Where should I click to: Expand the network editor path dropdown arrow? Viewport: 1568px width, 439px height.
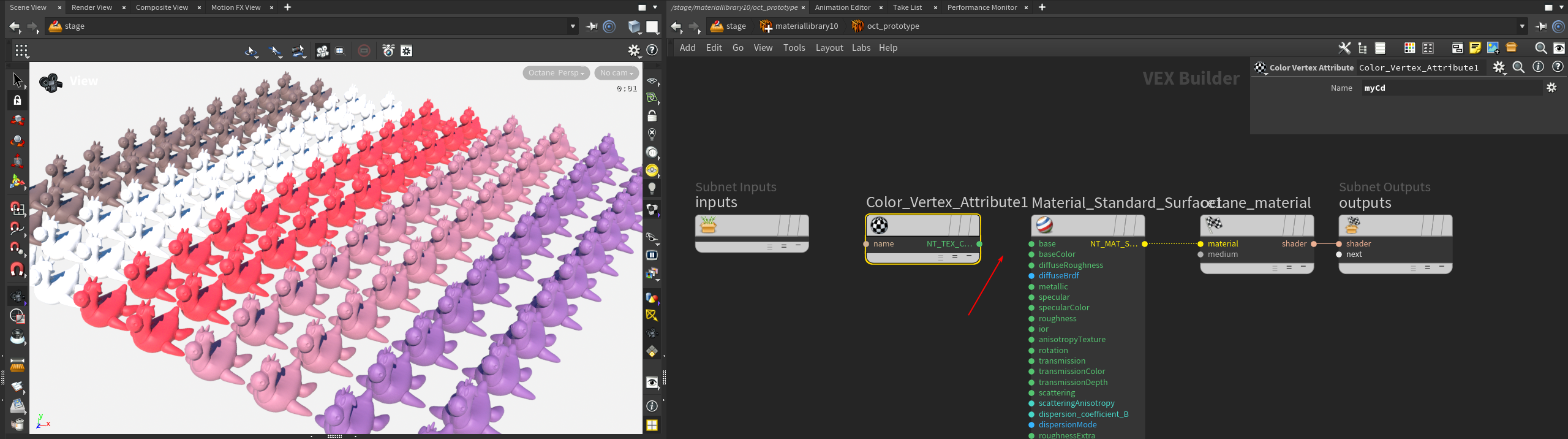[1522, 26]
